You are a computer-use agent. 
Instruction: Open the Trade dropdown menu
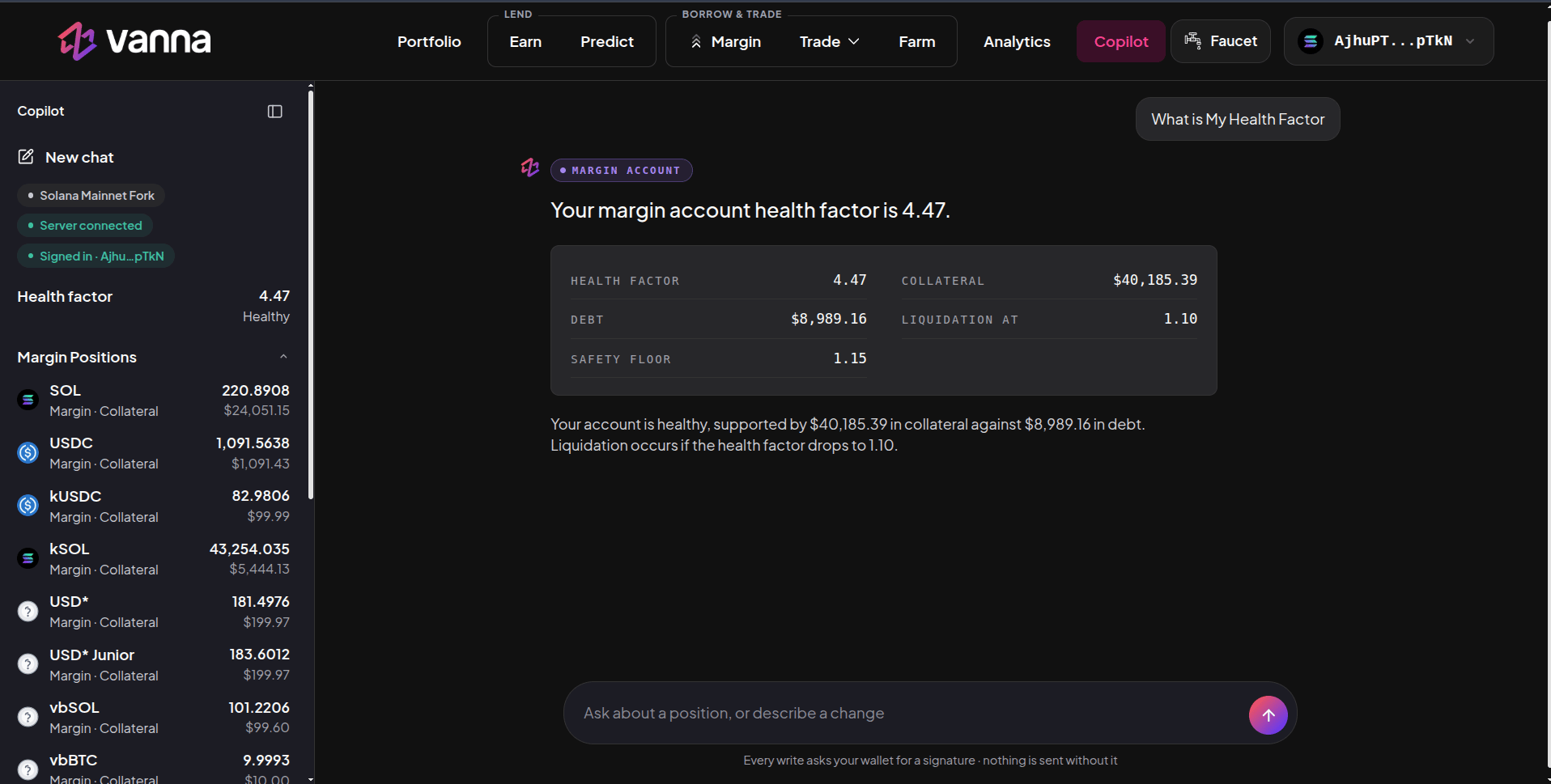(x=830, y=41)
